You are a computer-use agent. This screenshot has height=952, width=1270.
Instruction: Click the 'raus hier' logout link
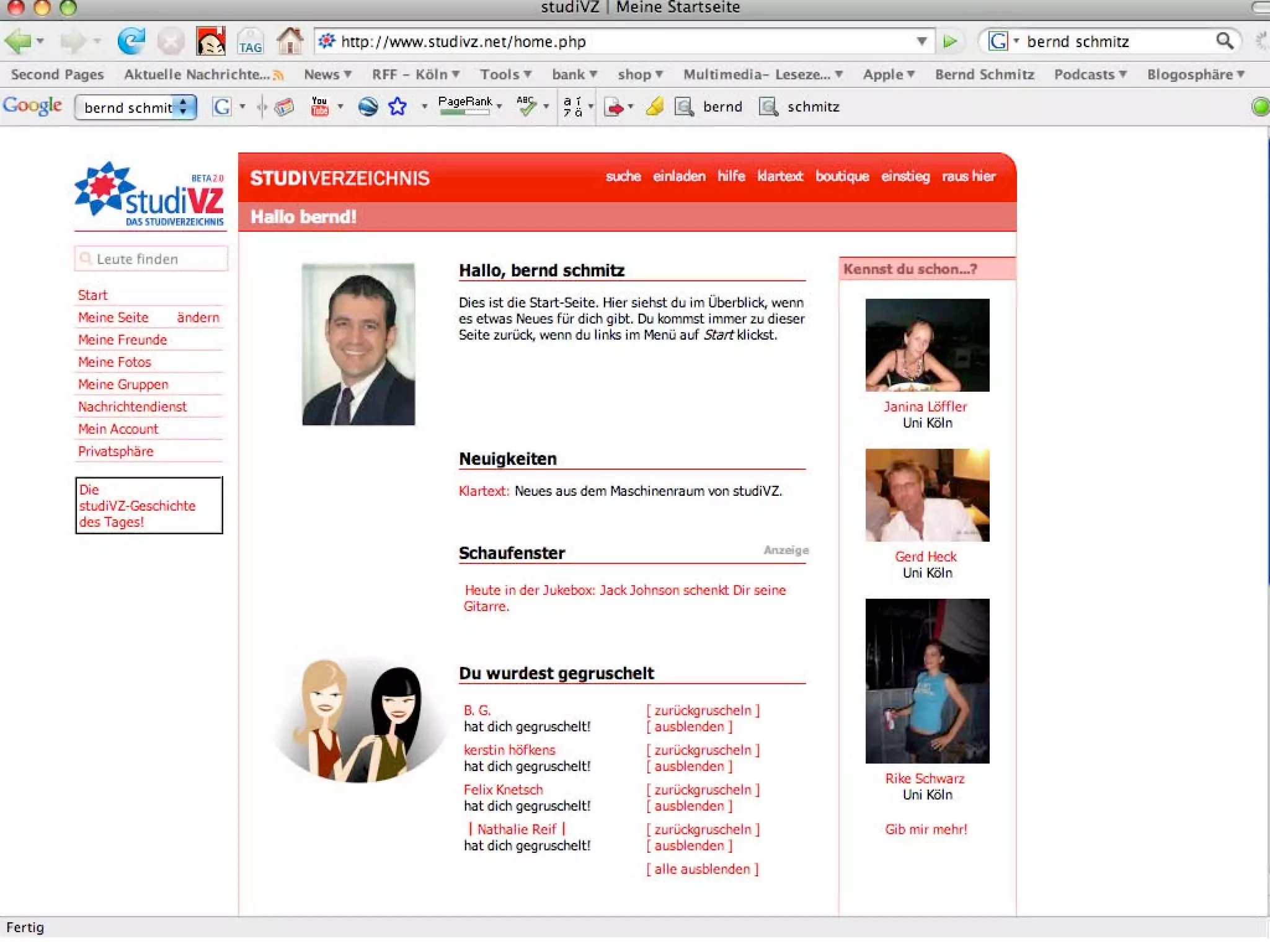click(968, 176)
